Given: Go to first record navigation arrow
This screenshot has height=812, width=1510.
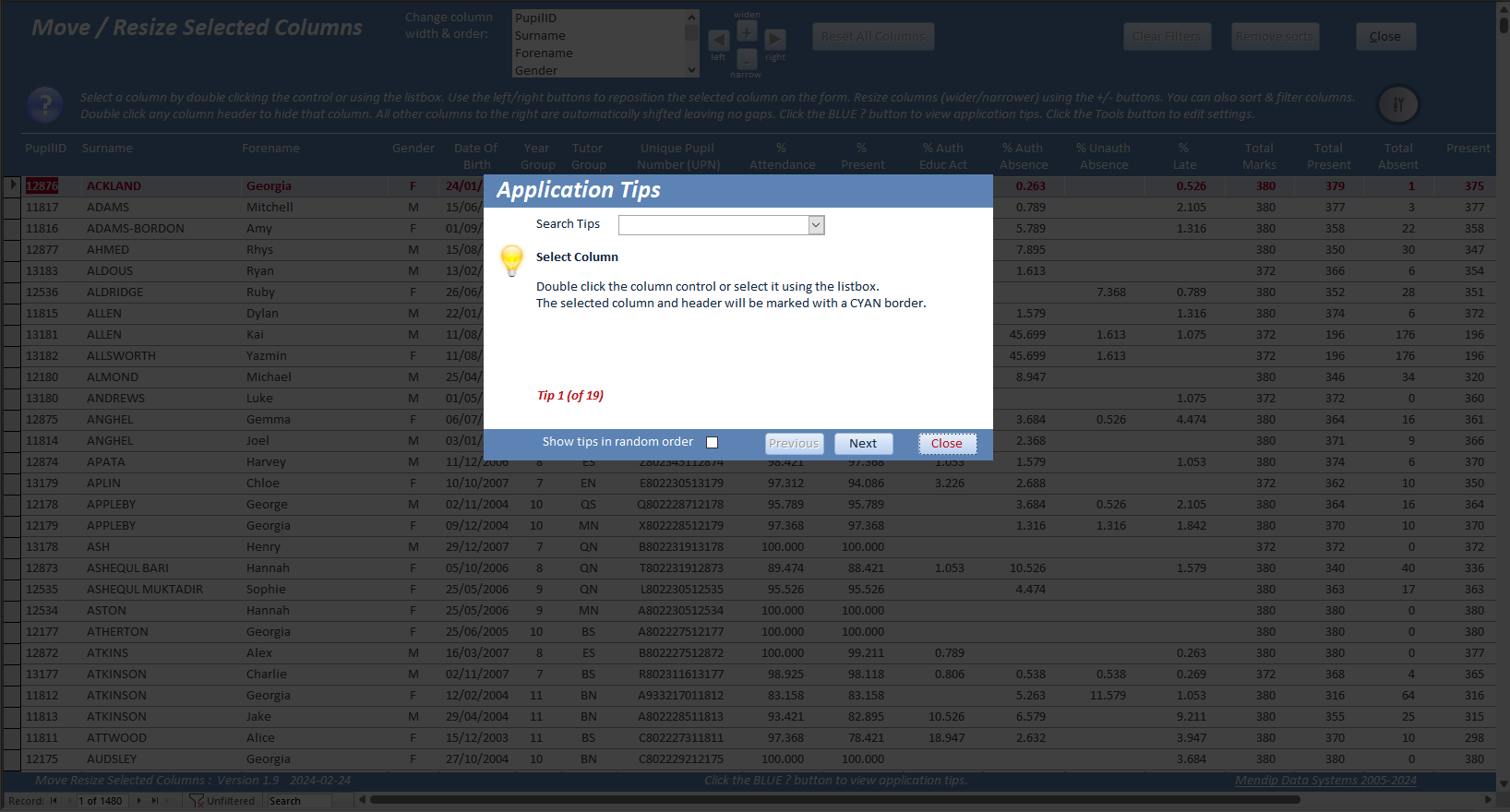Looking at the screenshot, I should [x=54, y=801].
